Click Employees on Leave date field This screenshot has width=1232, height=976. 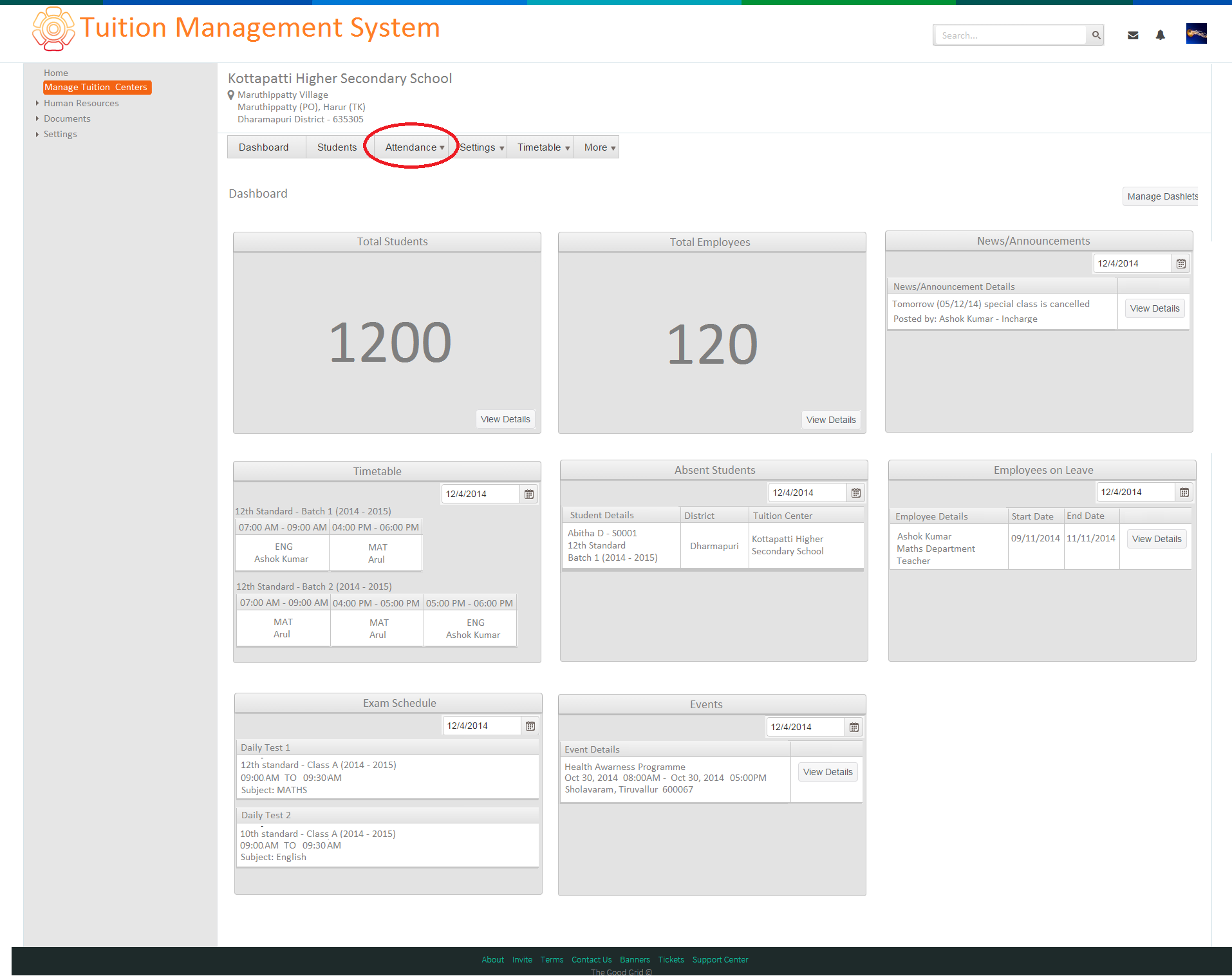(1135, 492)
